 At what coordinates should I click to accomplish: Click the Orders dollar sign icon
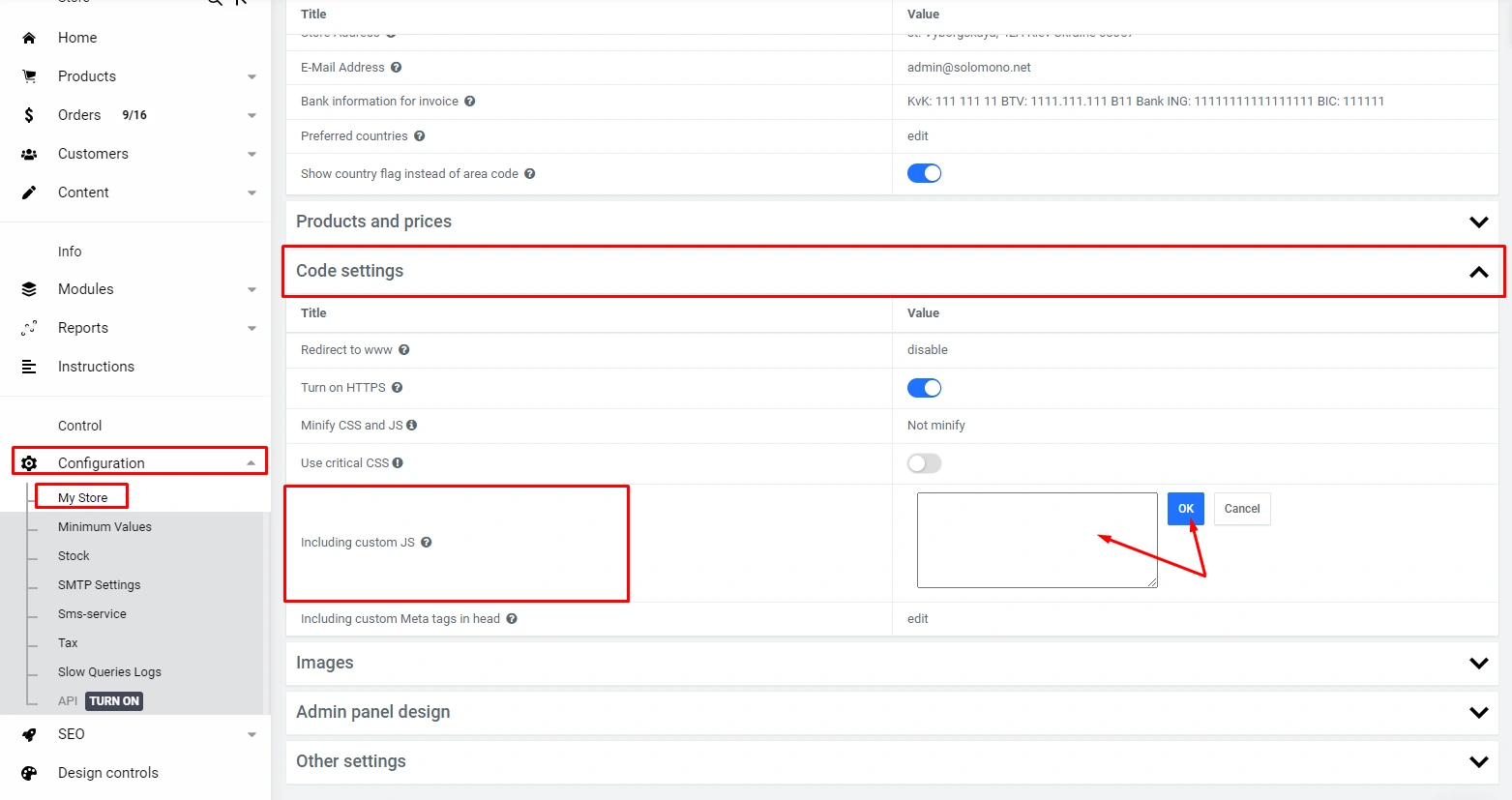pos(29,115)
